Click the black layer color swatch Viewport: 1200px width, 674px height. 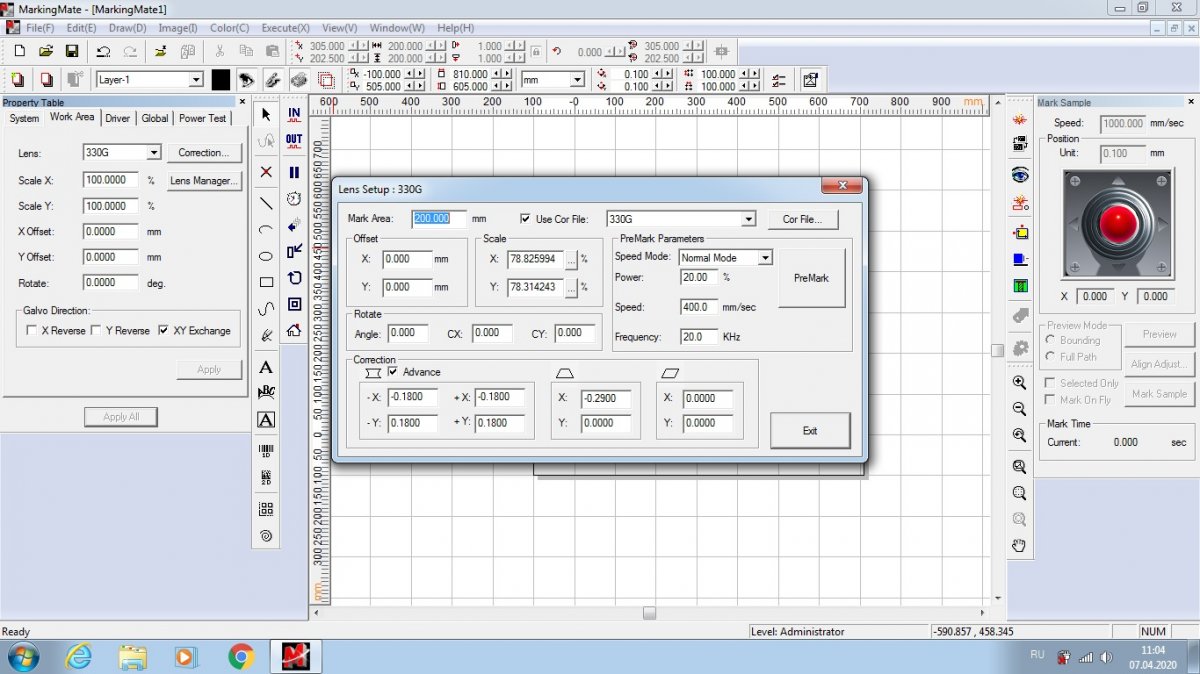pos(221,80)
